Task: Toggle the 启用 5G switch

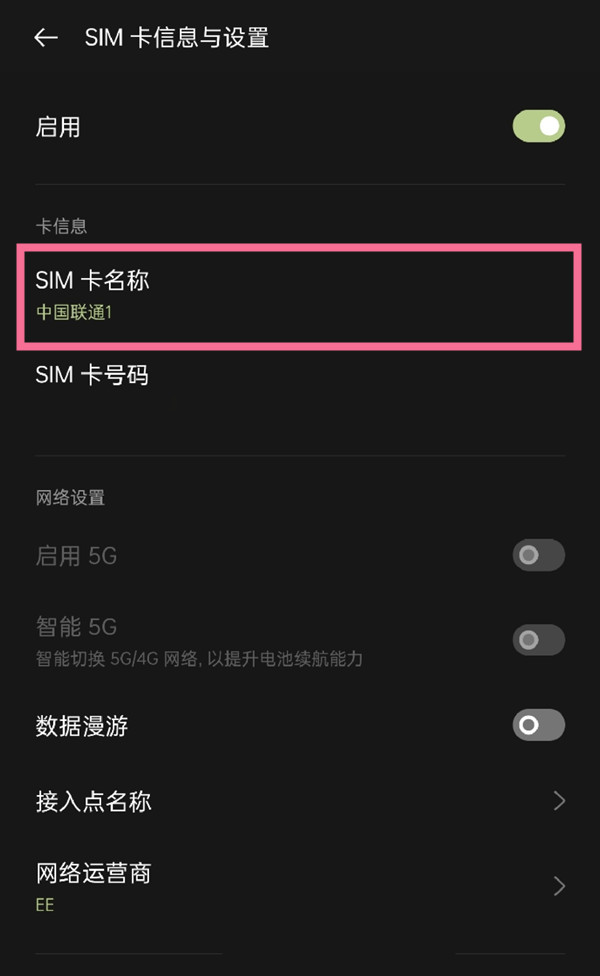Action: coord(538,555)
